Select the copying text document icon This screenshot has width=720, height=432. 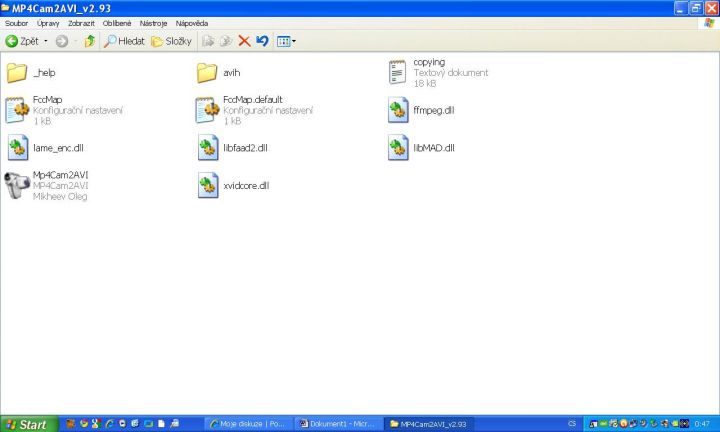click(x=397, y=72)
